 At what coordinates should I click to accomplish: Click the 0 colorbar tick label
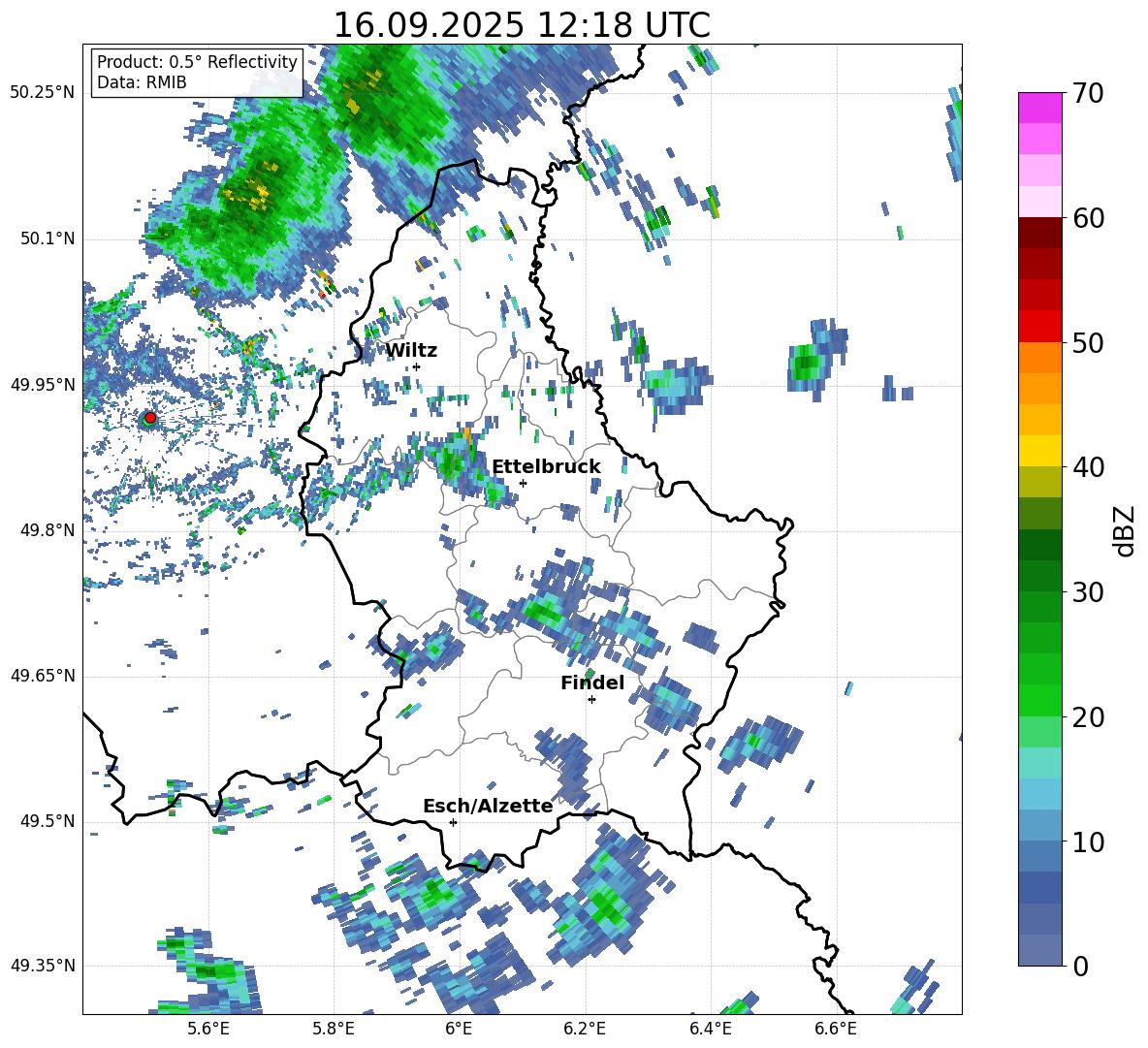[x=1080, y=967]
